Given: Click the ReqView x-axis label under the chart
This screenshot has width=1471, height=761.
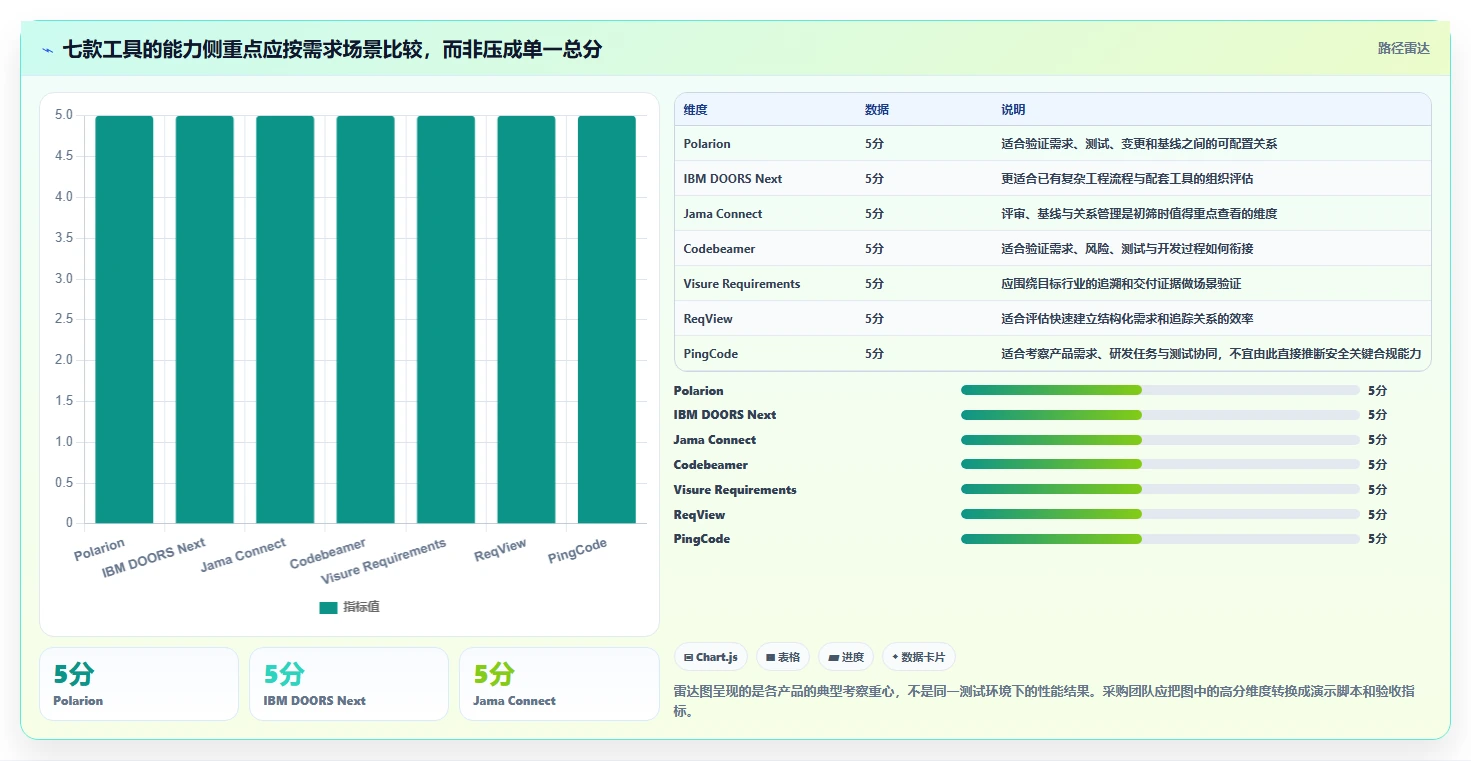Looking at the screenshot, I should tap(500, 550).
